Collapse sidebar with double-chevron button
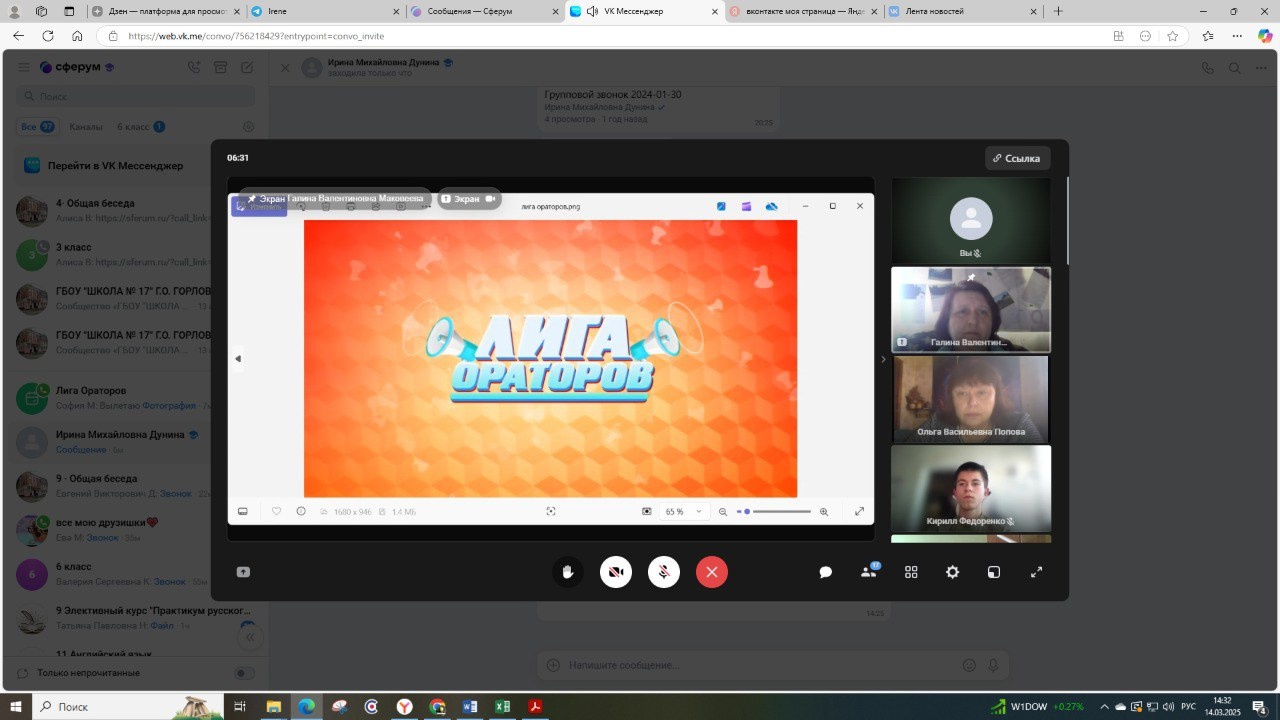Screen dimensions: 1280x720 point(250,637)
